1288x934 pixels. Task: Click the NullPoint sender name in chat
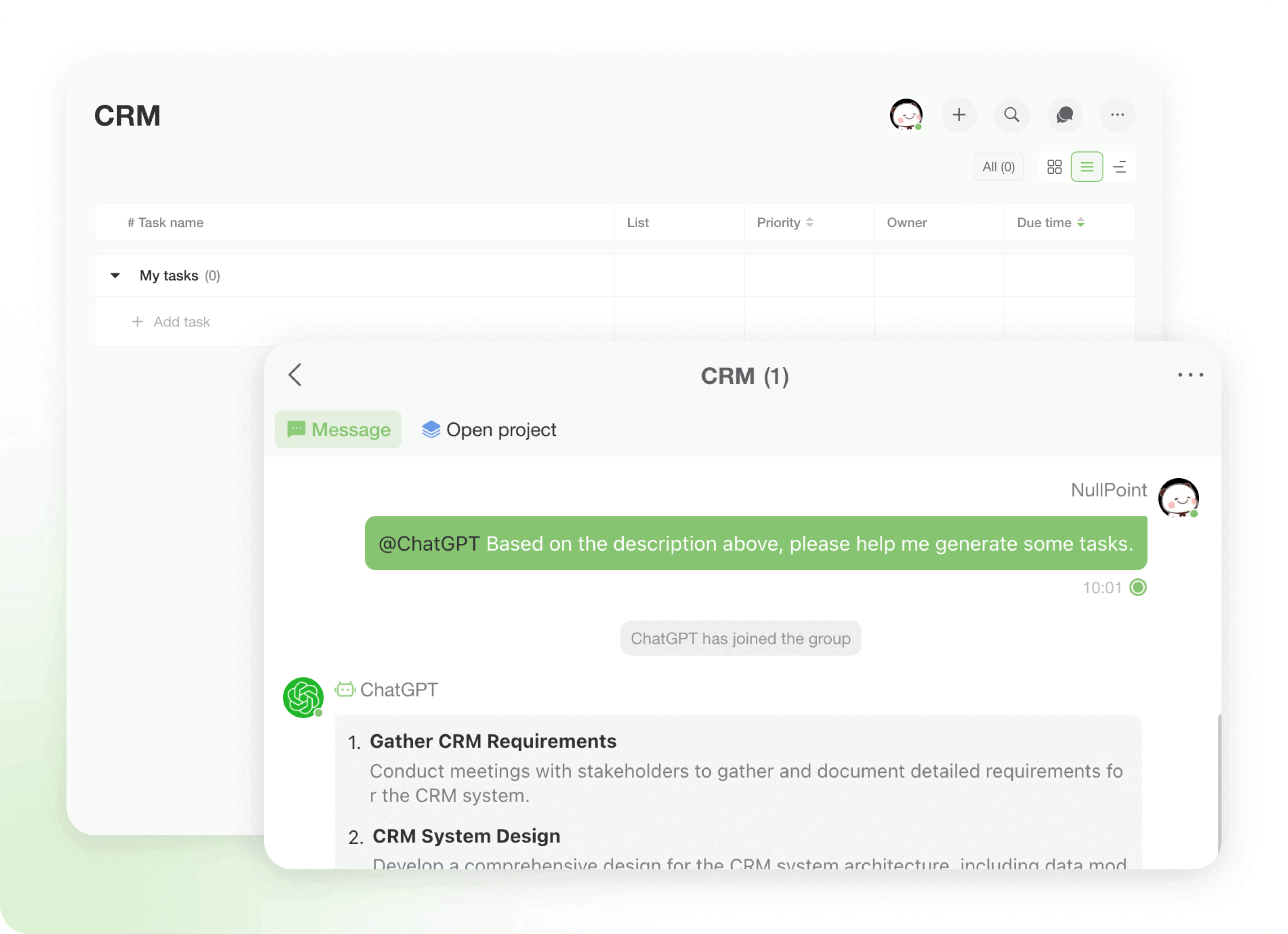tap(1108, 490)
